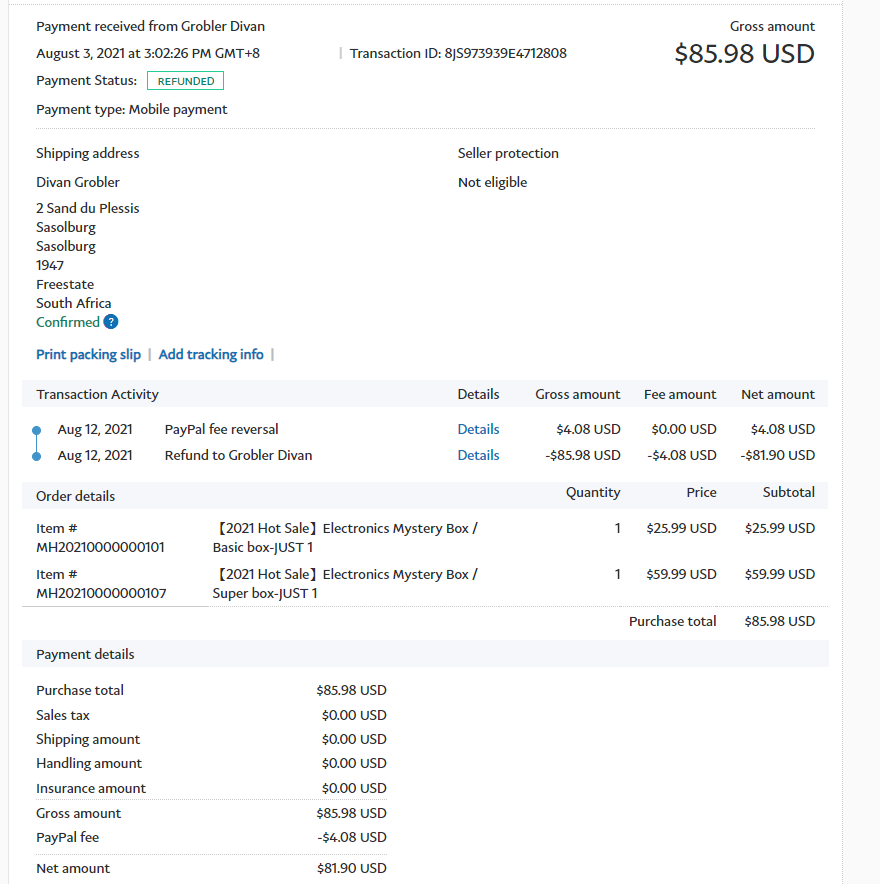Click the Electronics Mystery Box Super box item
This screenshot has width=880, height=884.
345,583
